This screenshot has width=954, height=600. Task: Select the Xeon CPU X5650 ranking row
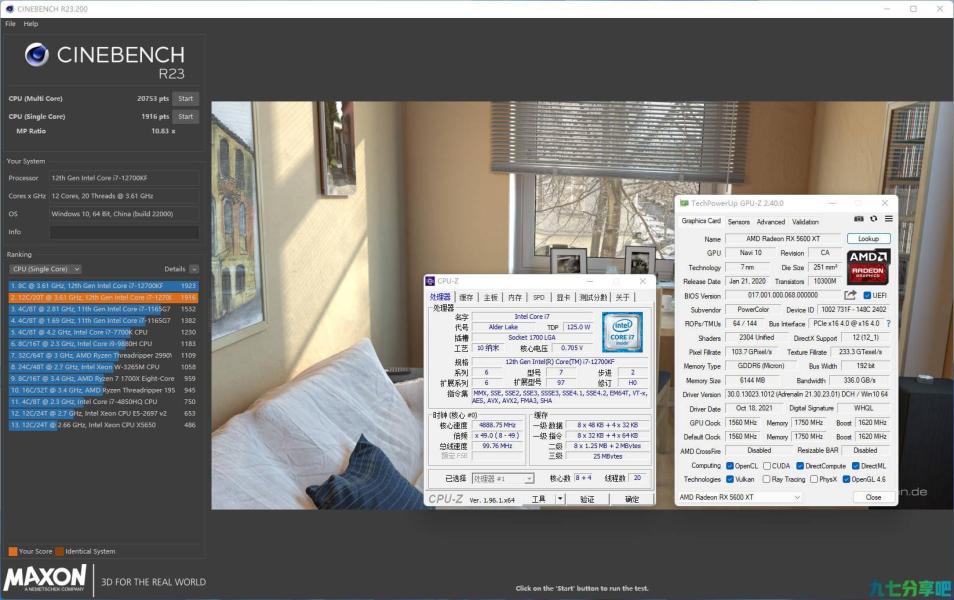tap(103, 425)
